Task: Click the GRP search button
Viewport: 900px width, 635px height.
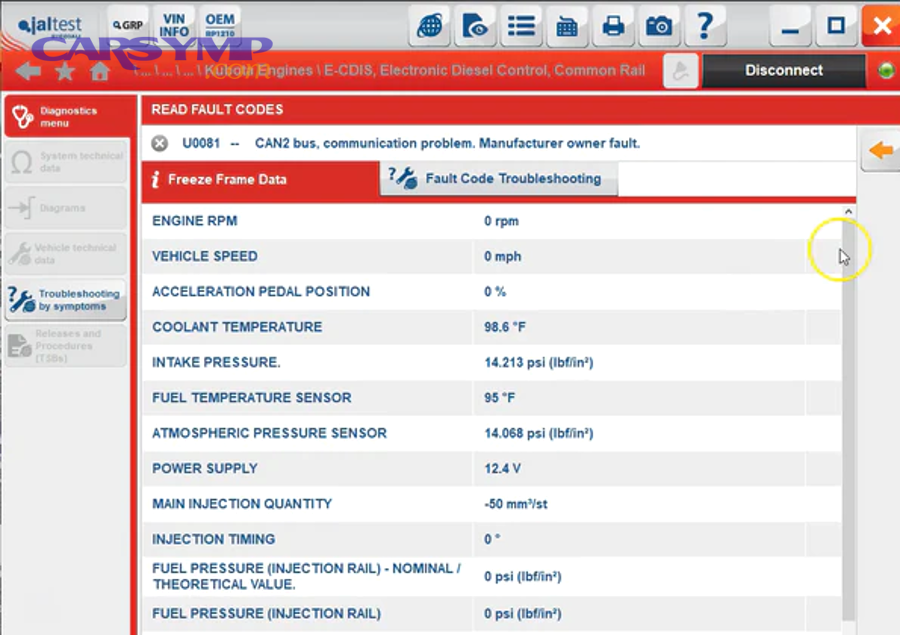Action: coord(128,25)
